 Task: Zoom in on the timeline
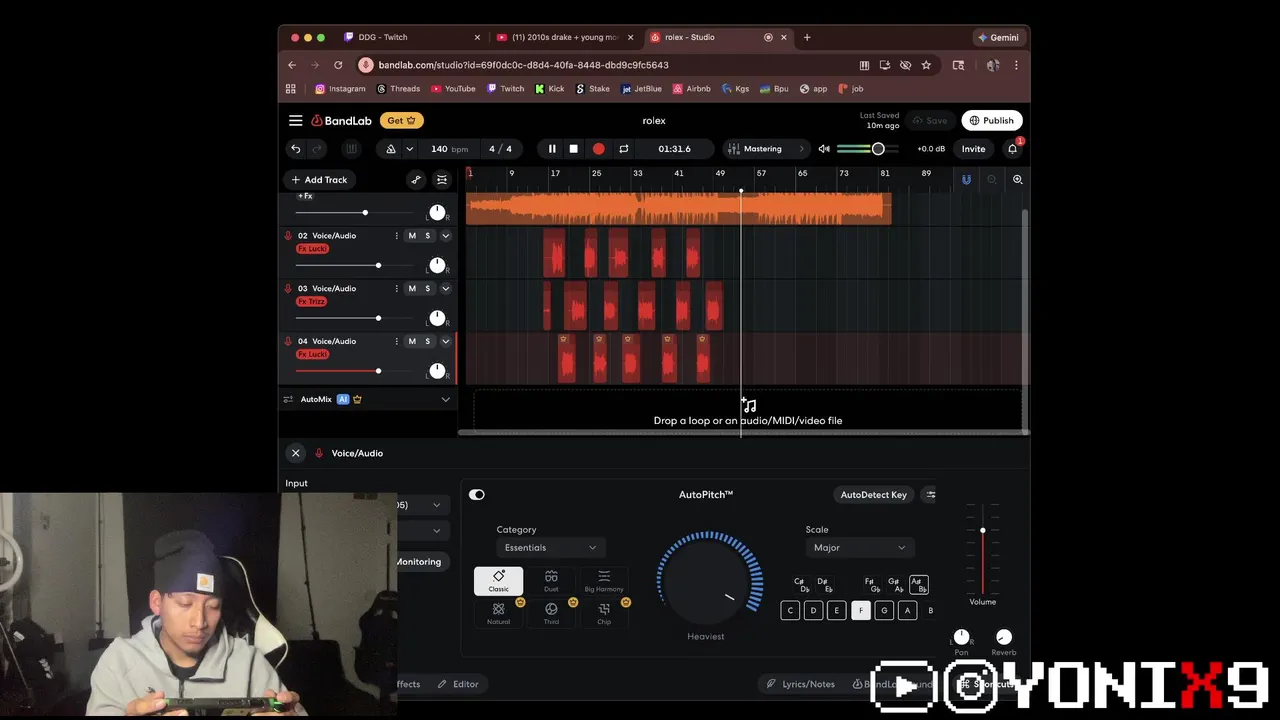[1017, 180]
